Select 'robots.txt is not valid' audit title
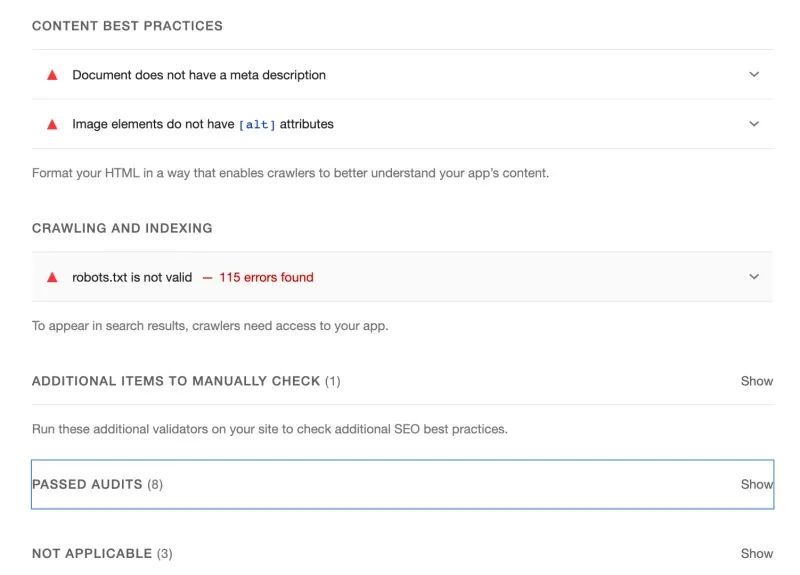This screenshot has width=800, height=575. tap(132, 278)
